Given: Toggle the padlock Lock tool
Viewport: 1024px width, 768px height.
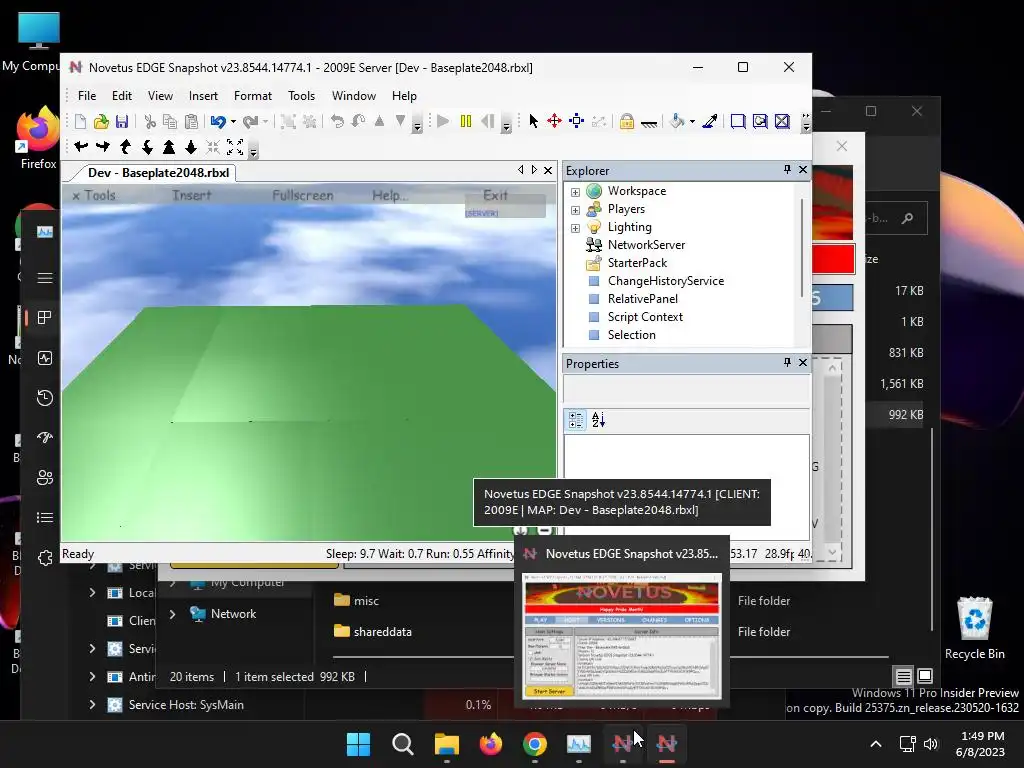Looking at the screenshot, I should coord(626,121).
